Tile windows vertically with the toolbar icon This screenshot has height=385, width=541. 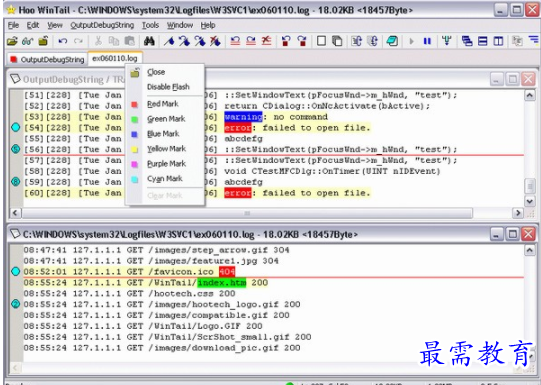(498, 41)
